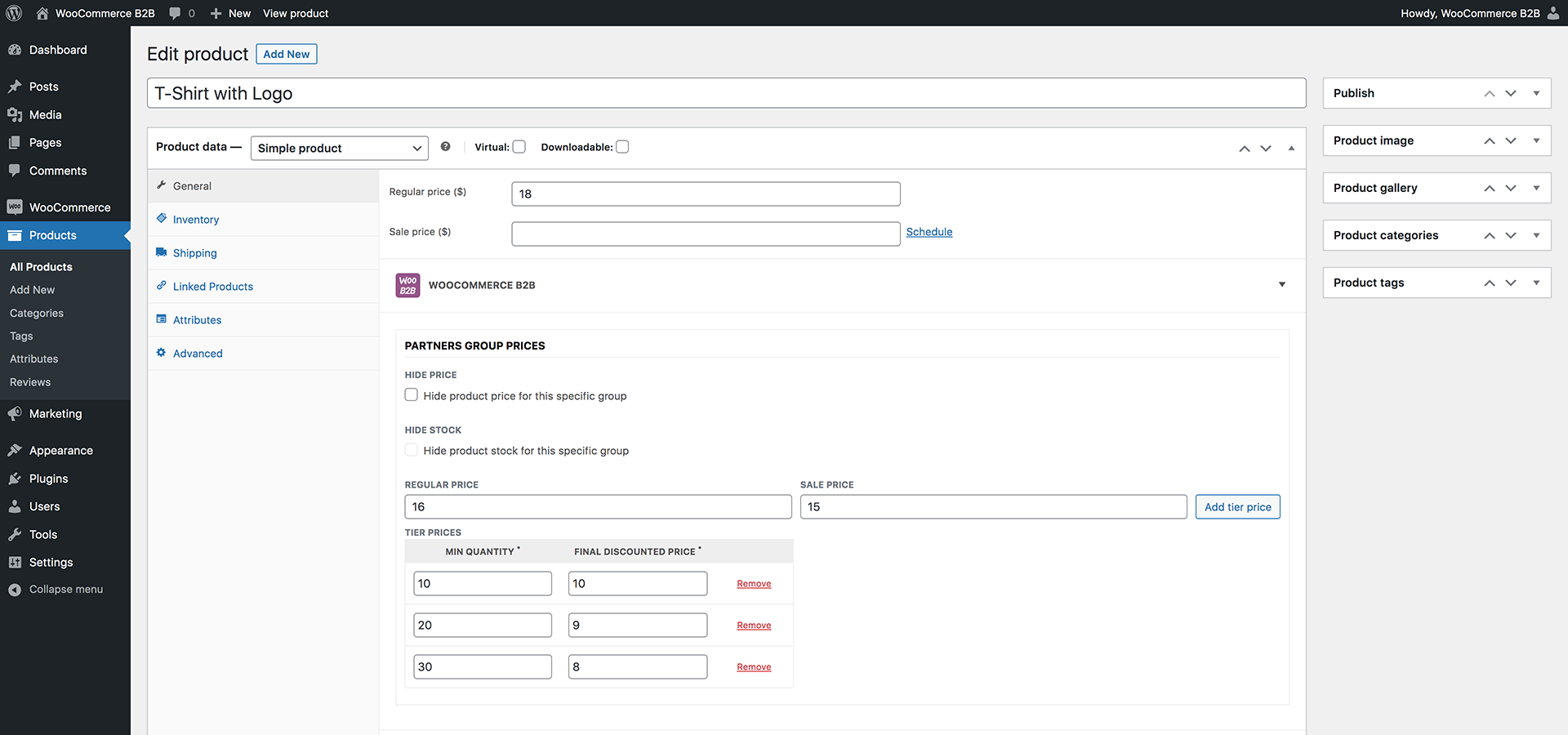Click the WooCommerce B2B plugin logo icon
1568x735 pixels.
click(x=408, y=285)
